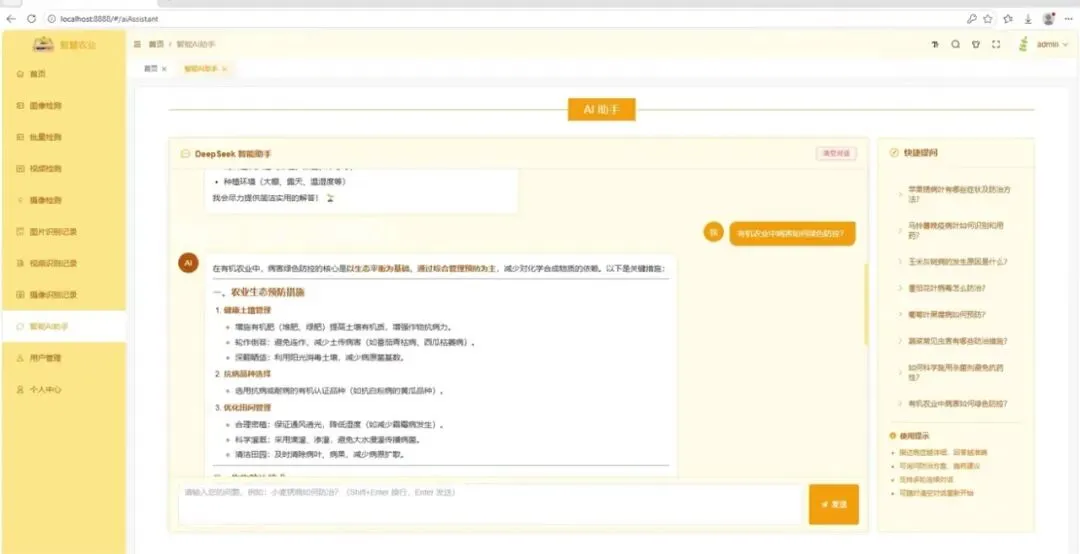Click the AI 助手 title banner
The height and width of the screenshot is (554, 1080).
pos(601,110)
